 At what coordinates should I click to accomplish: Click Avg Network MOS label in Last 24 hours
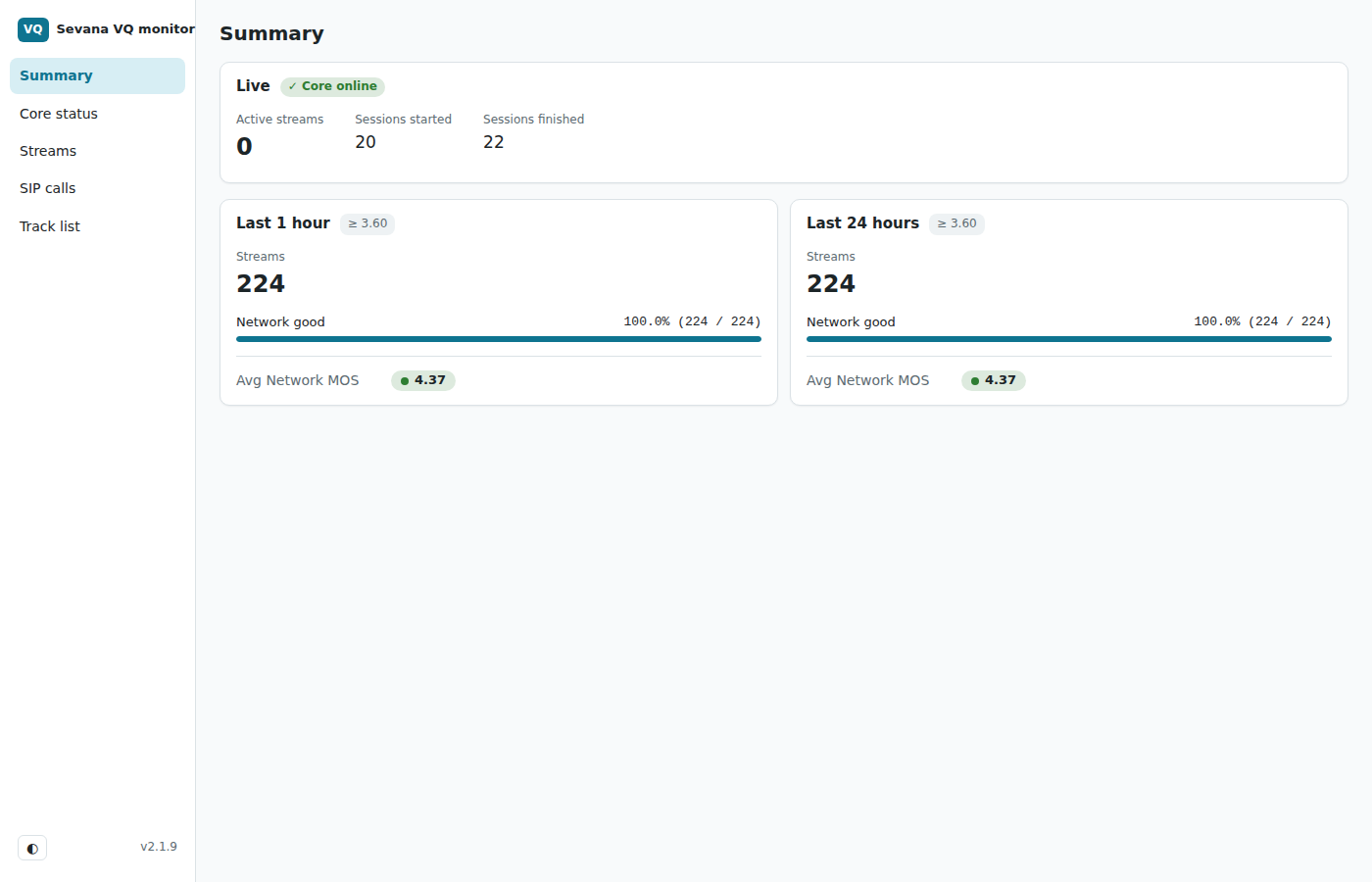click(x=868, y=380)
